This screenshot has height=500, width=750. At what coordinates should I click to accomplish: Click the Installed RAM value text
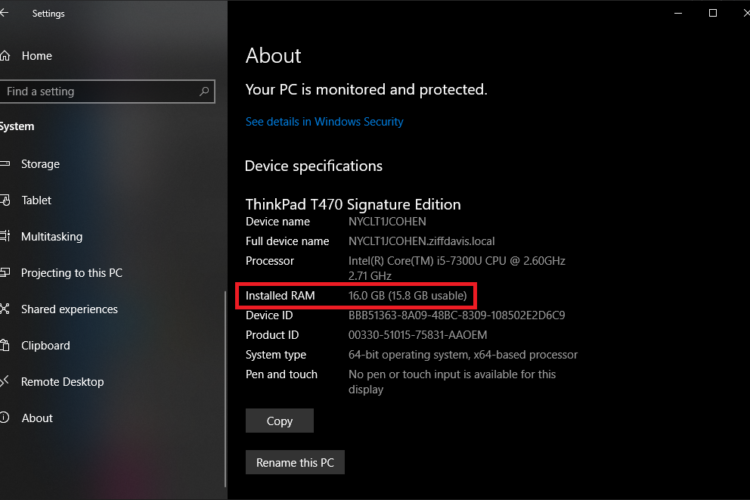[x=407, y=296]
